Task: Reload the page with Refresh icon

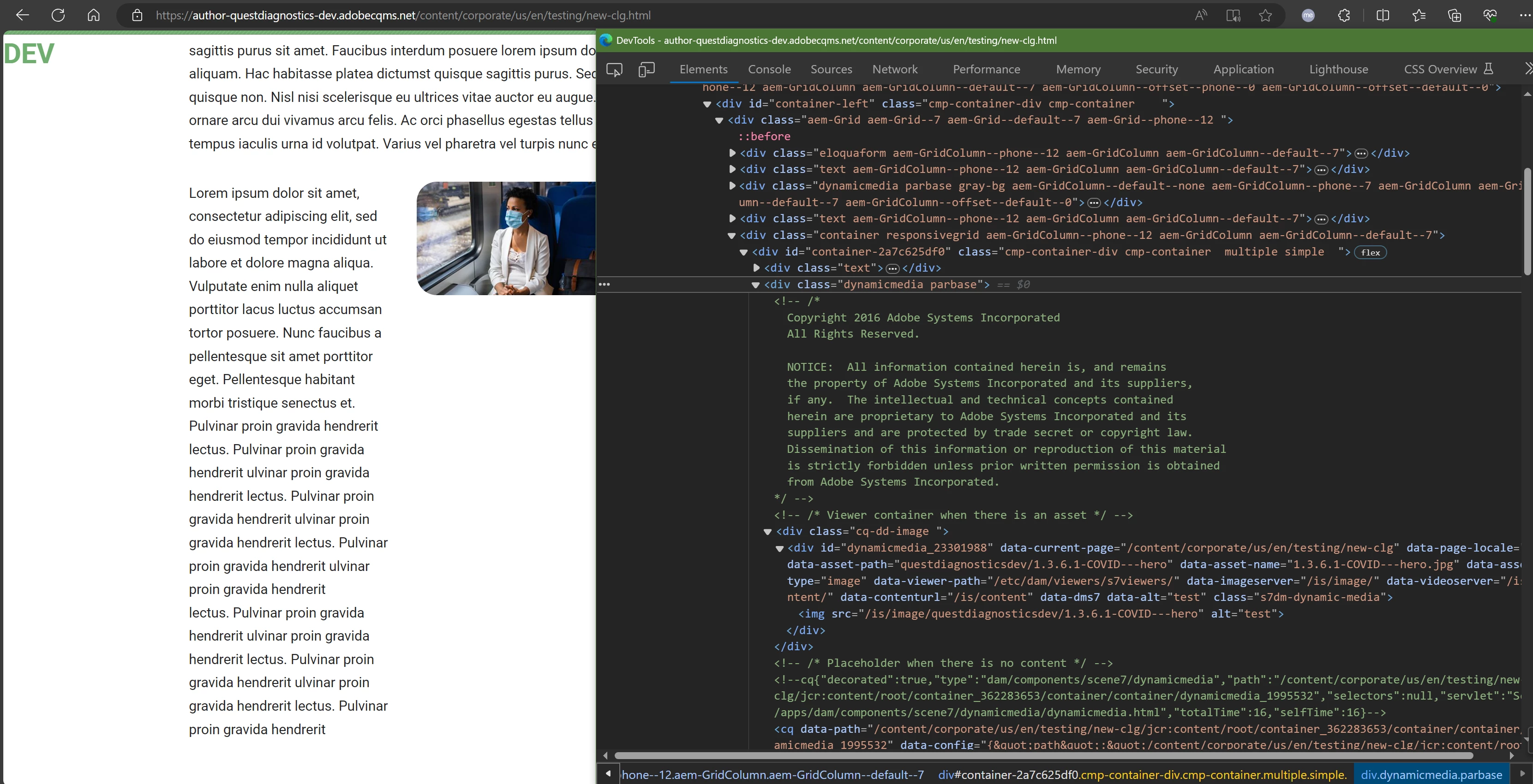Action: point(58,16)
